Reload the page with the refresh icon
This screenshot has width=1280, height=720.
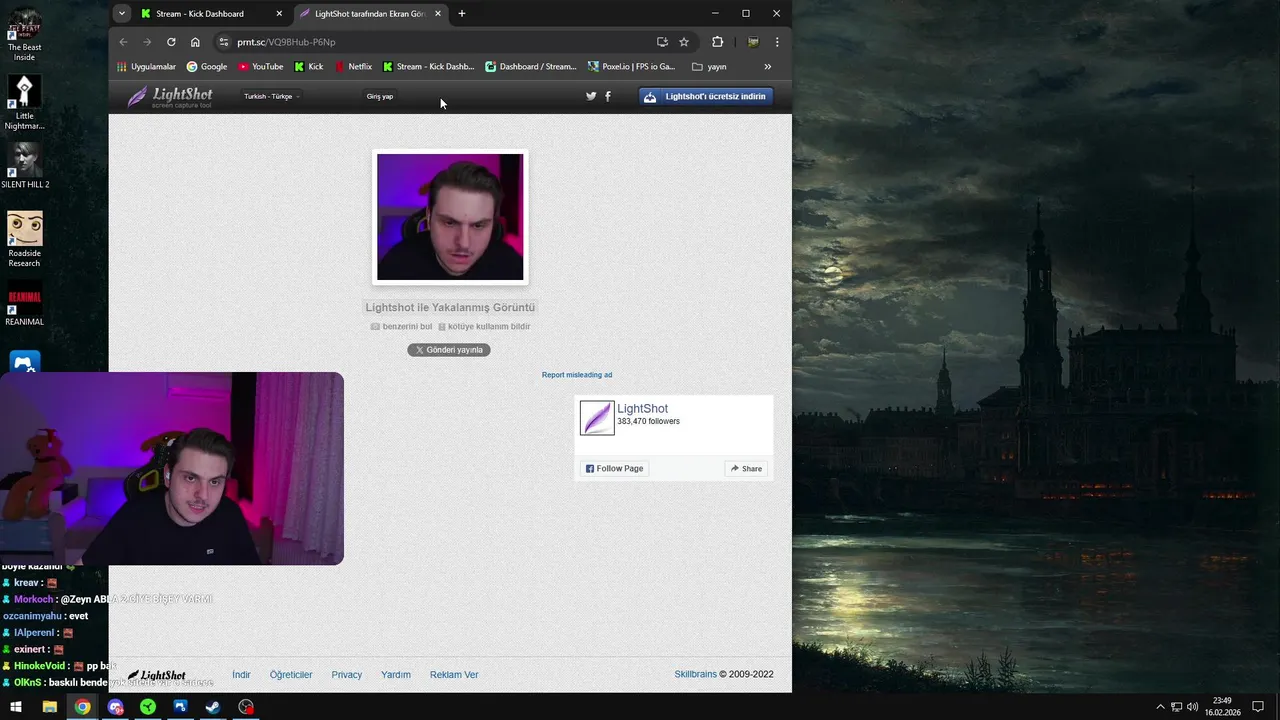171,42
